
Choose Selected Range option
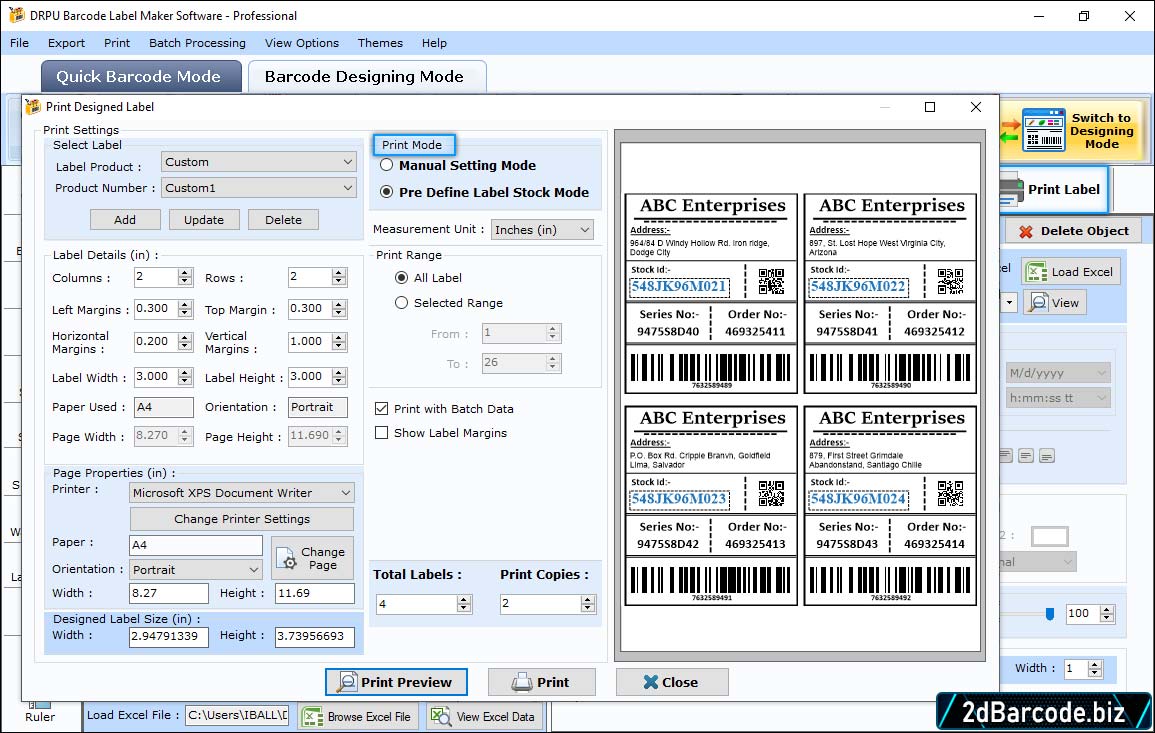click(x=401, y=303)
